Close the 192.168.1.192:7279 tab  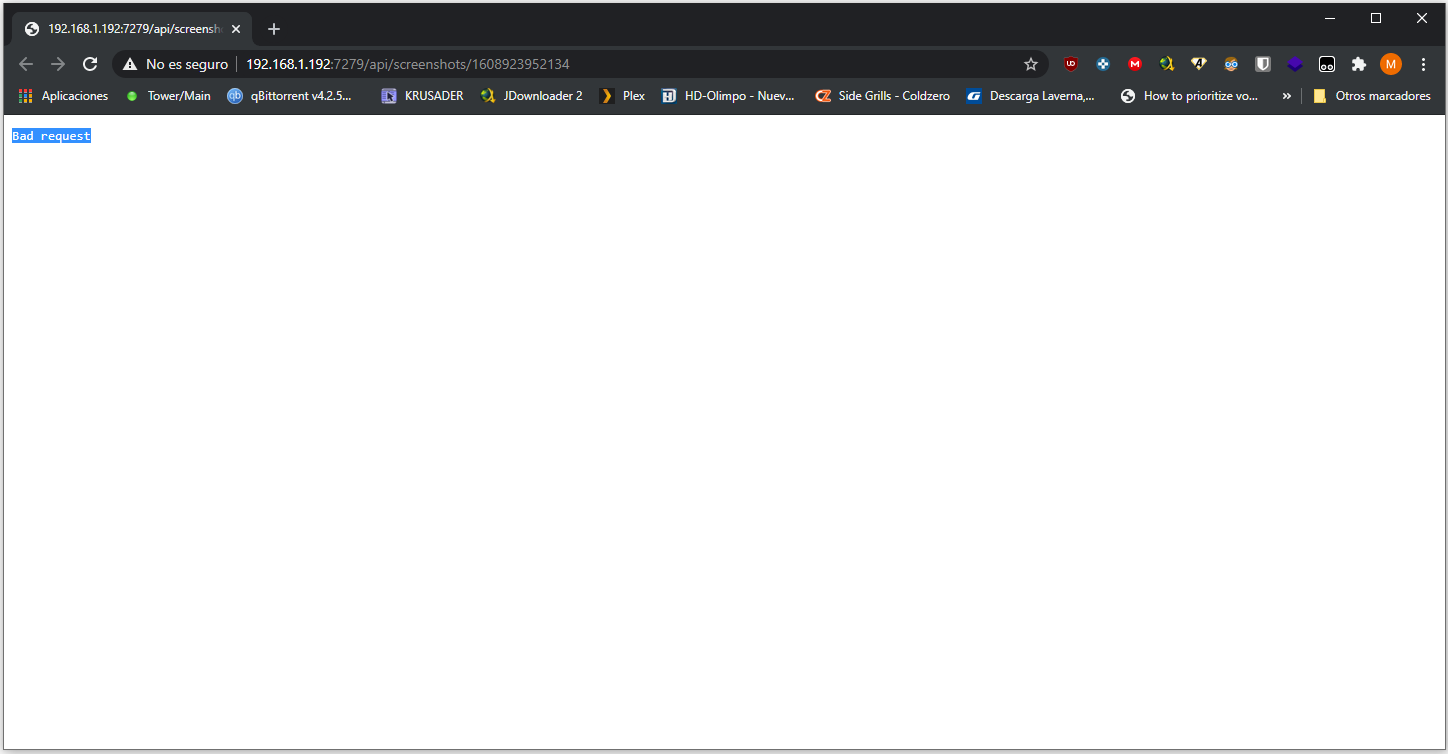[x=234, y=29]
